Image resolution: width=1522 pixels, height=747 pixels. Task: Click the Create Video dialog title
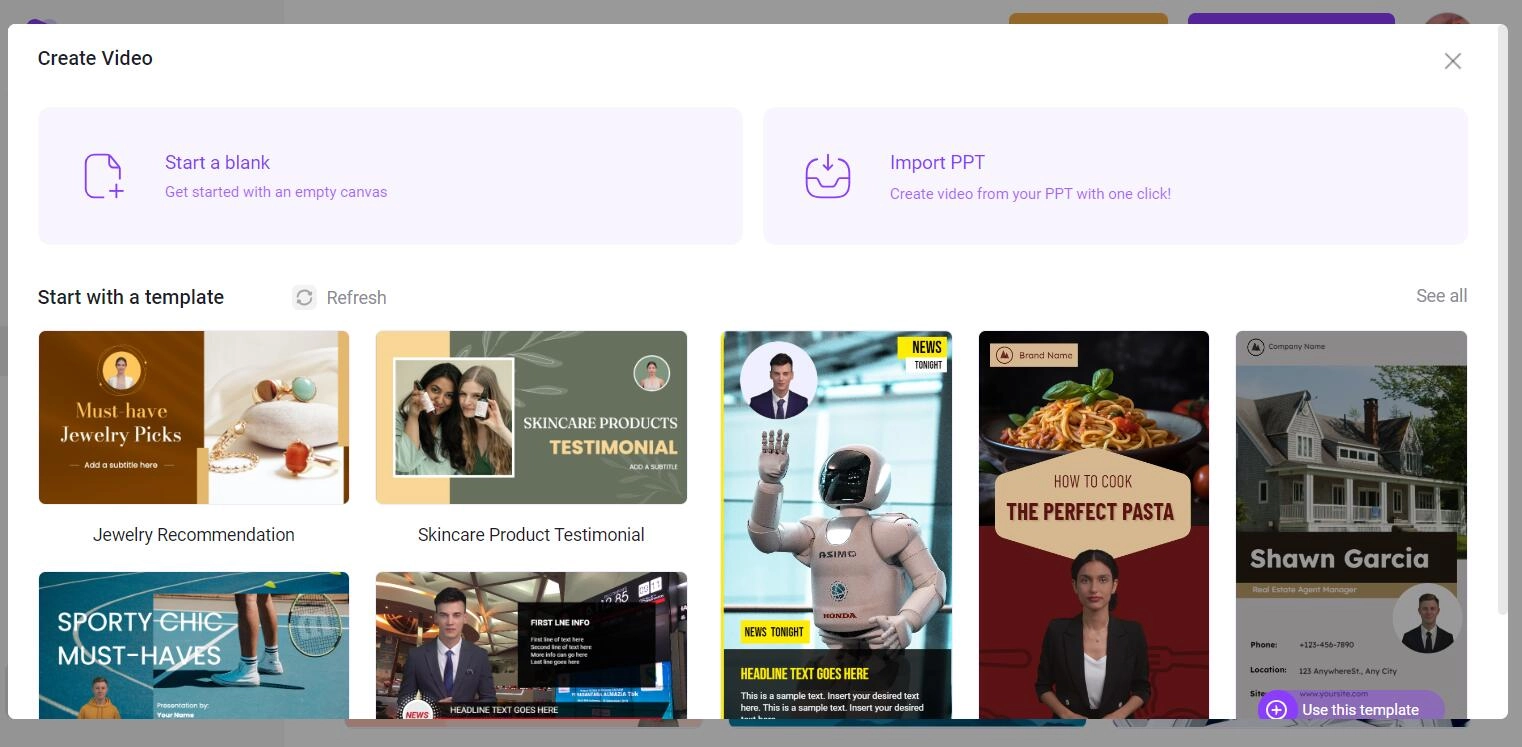click(95, 58)
